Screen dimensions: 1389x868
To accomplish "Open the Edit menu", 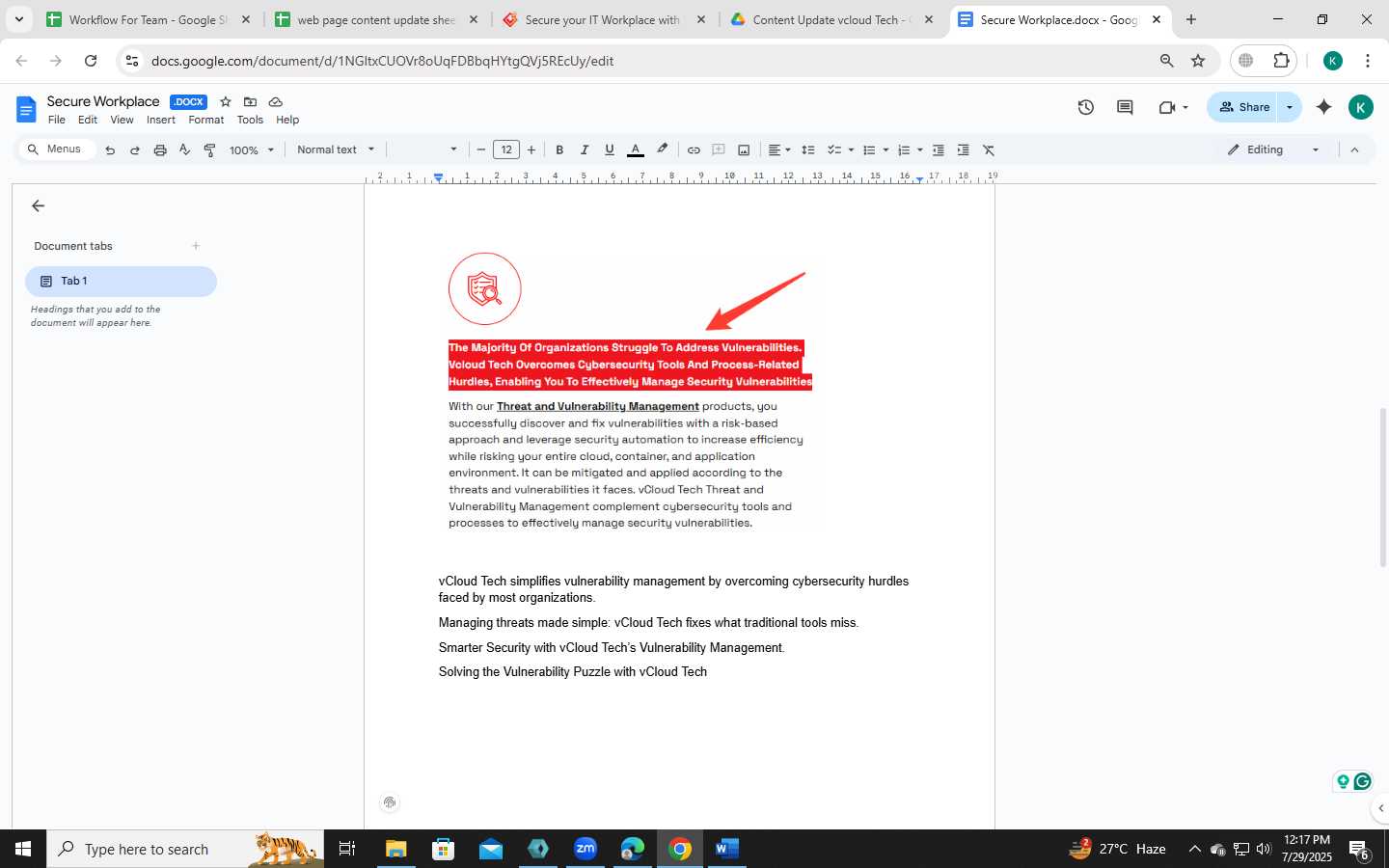I will coord(88,120).
